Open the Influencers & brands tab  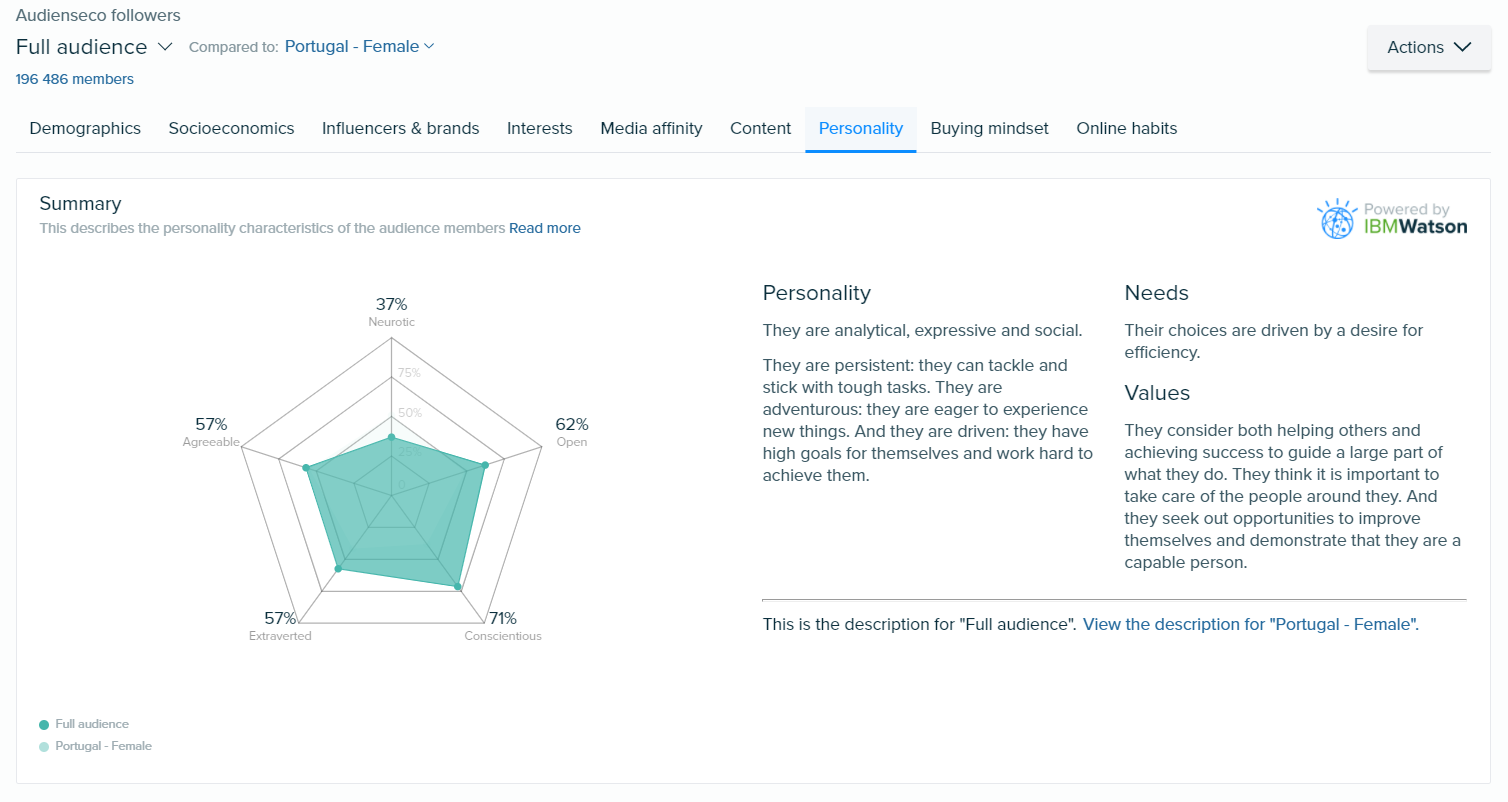(x=400, y=128)
